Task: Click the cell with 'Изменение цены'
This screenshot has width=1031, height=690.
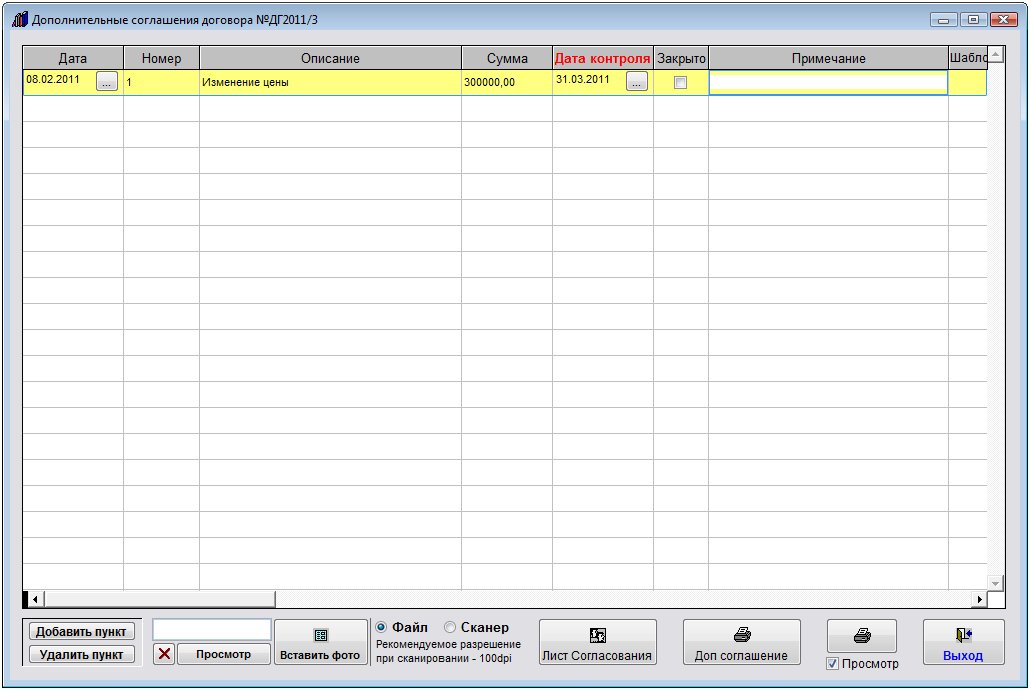Action: pos(330,82)
